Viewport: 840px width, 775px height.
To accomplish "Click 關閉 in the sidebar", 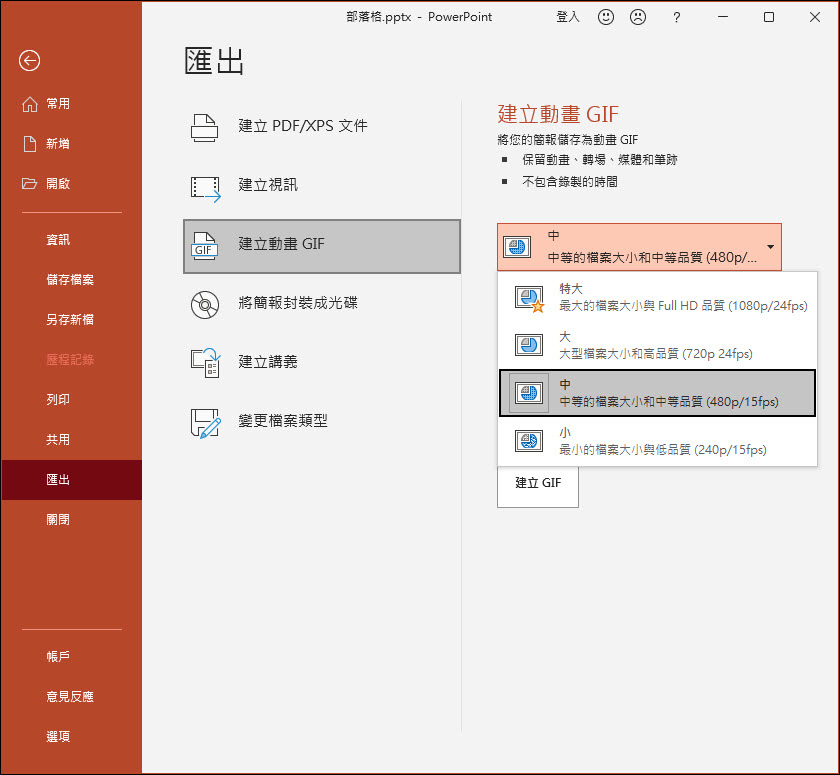I will click(x=71, y=520).
